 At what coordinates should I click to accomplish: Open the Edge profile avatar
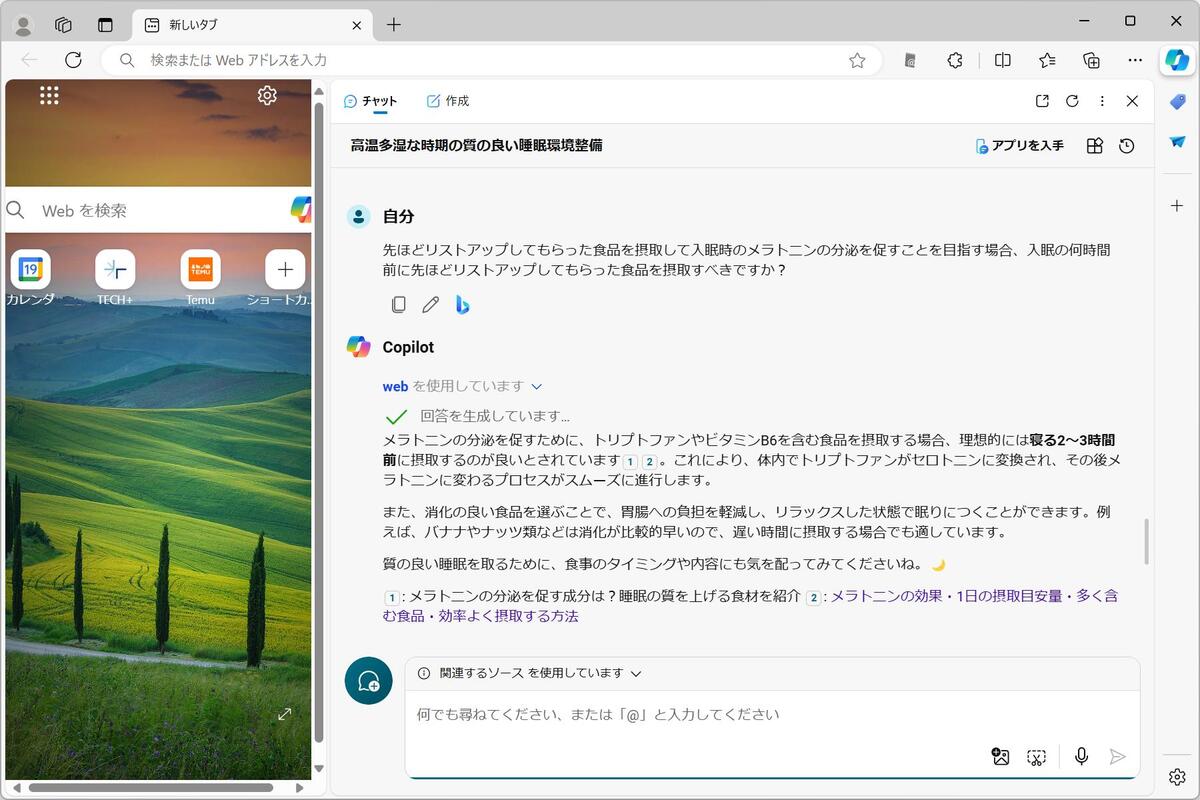pyautogui.click(x=24, y=25)
